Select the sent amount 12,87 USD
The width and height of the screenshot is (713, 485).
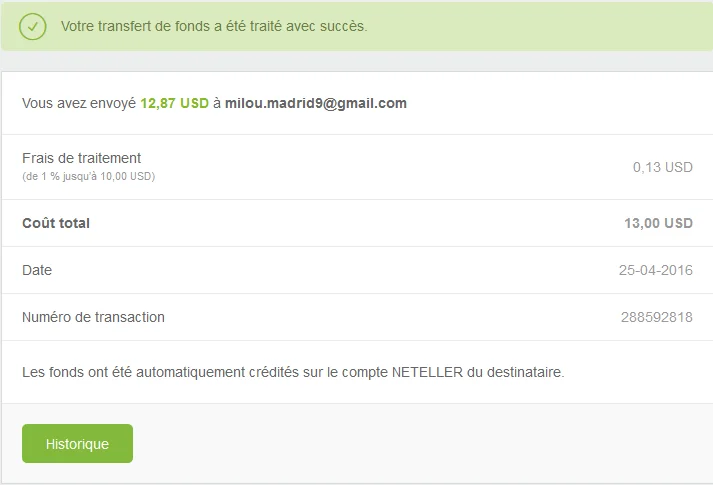(174, 103)
